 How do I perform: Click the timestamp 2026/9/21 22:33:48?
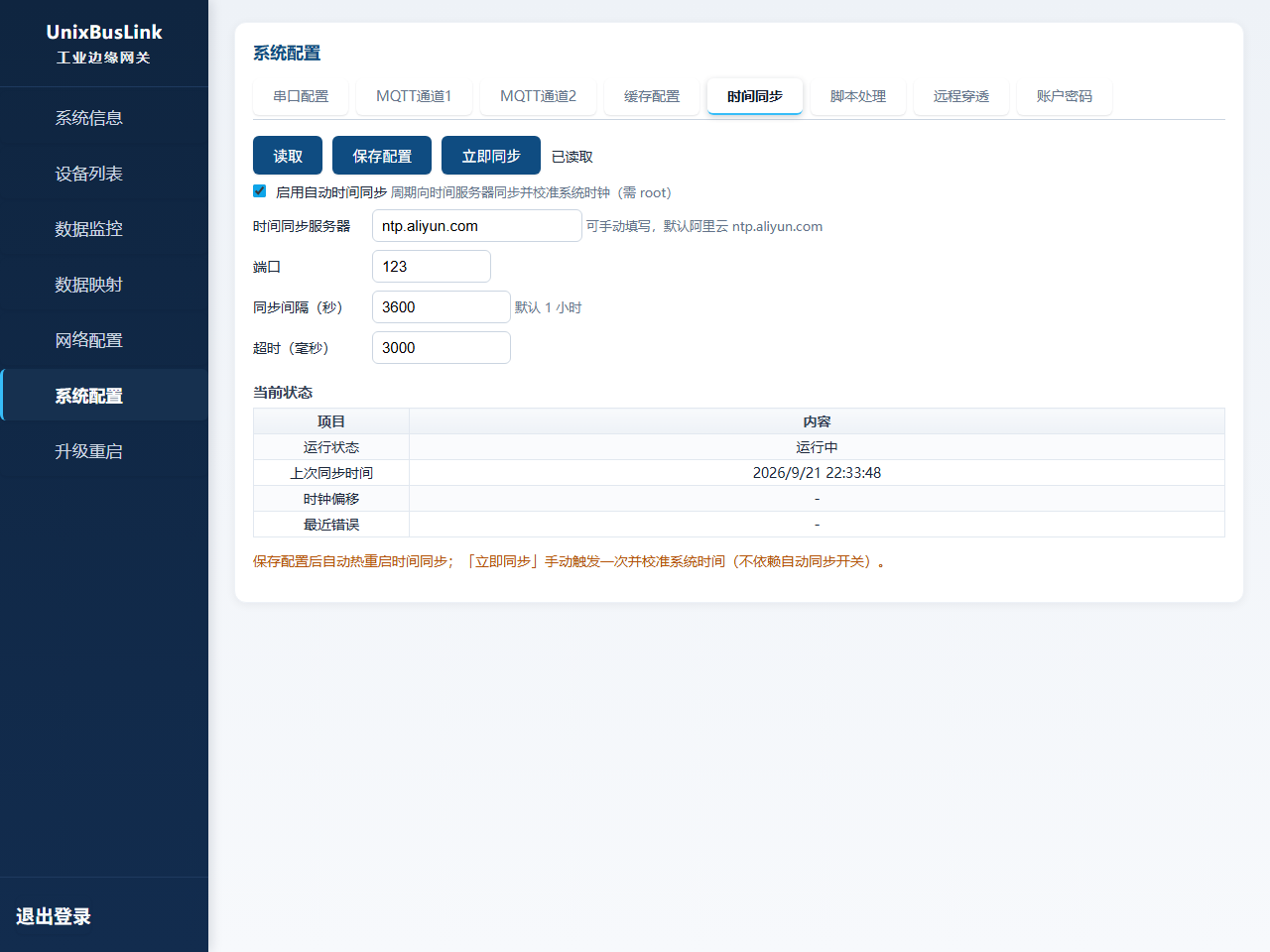pos(817,473)
